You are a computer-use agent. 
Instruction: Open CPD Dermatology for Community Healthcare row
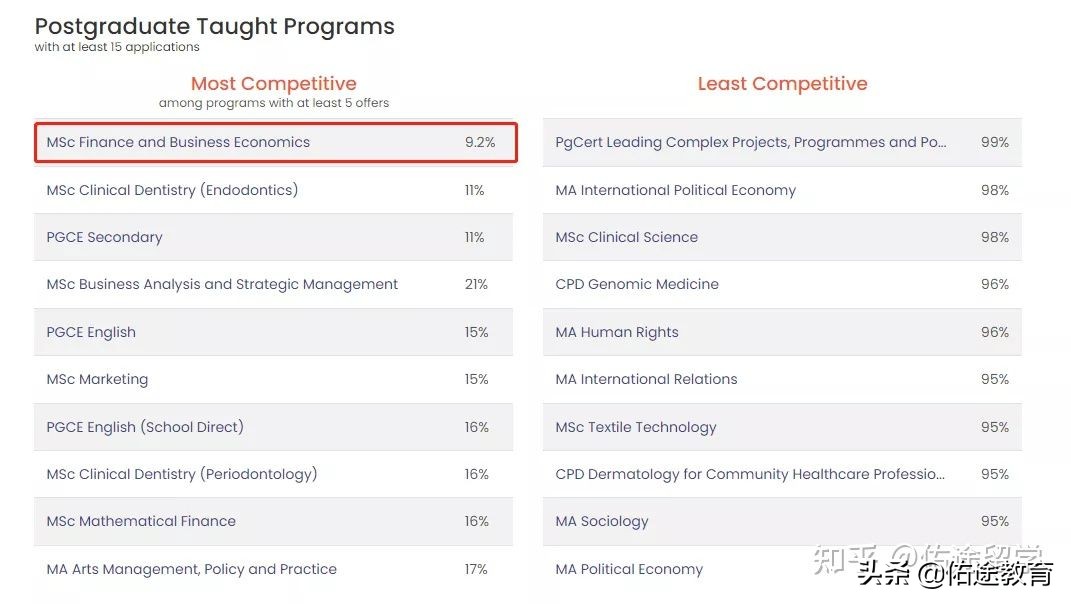[x=750, y=474]
